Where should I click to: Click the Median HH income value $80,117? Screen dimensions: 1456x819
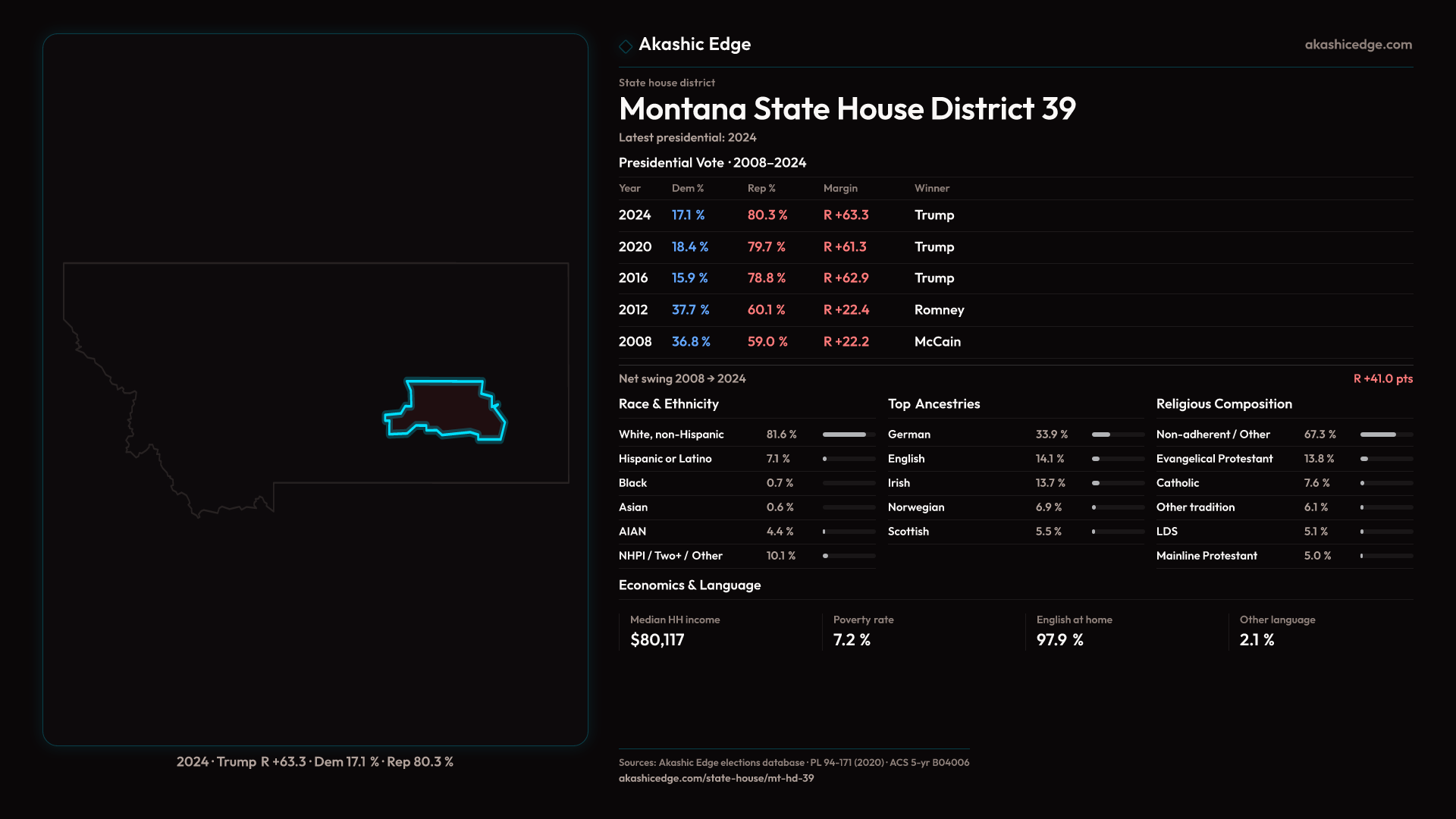click(x=657, y=640)
